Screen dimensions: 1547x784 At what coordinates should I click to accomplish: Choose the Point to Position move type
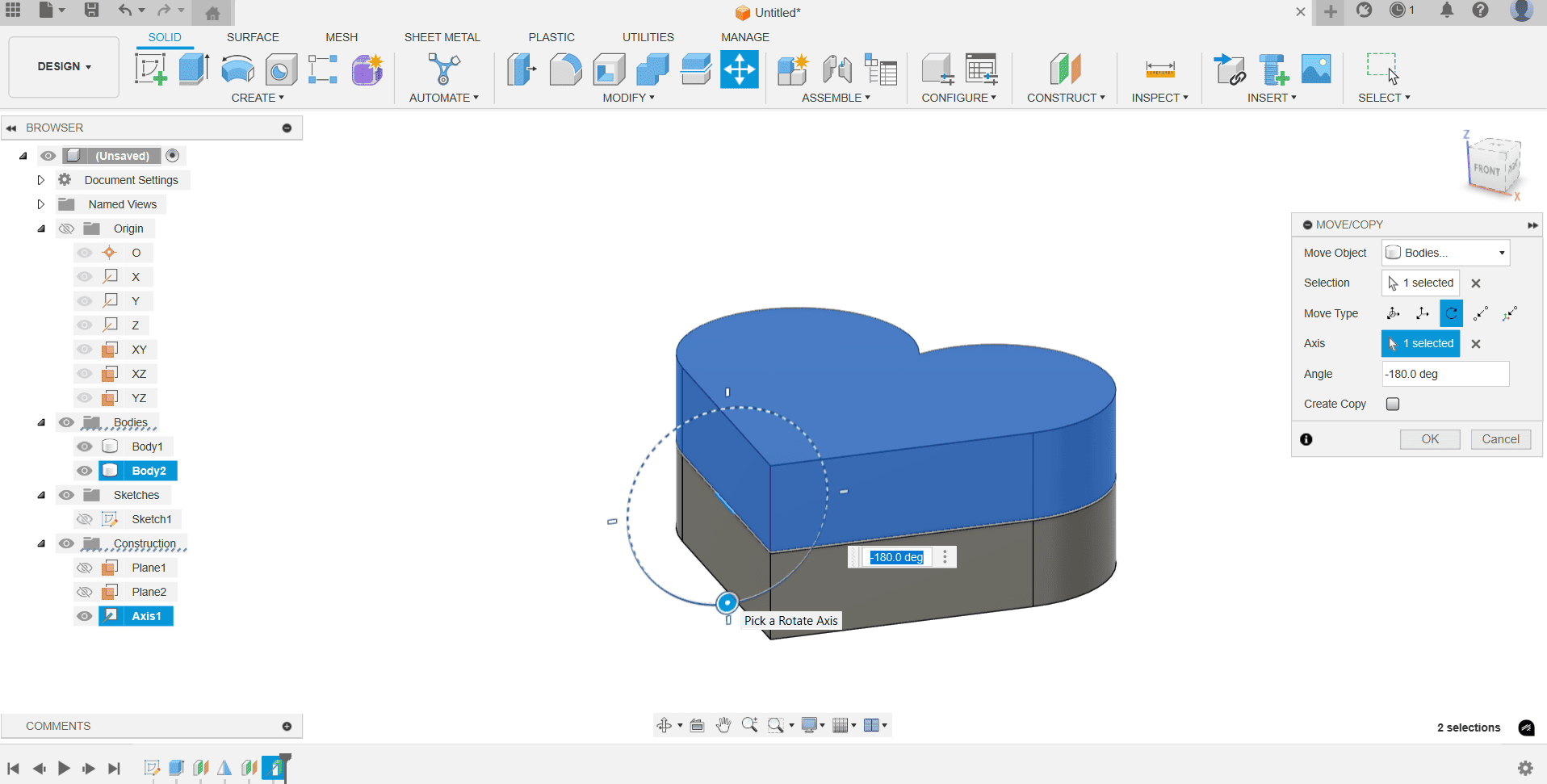point(1510,313)
